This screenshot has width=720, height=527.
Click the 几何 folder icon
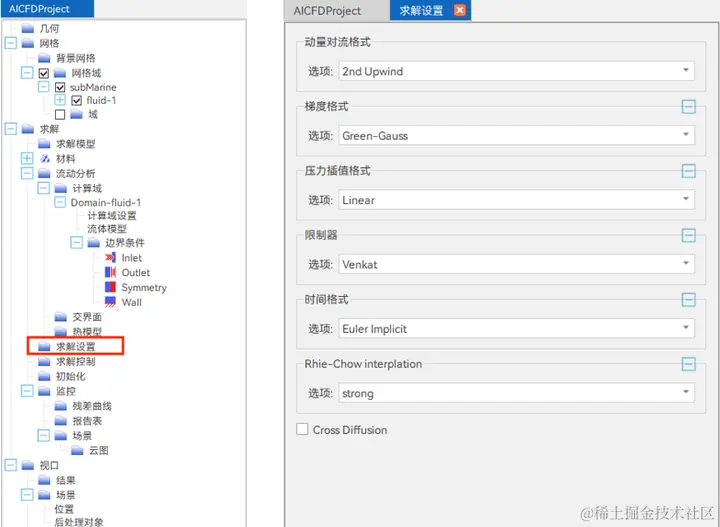click(28, 28)
